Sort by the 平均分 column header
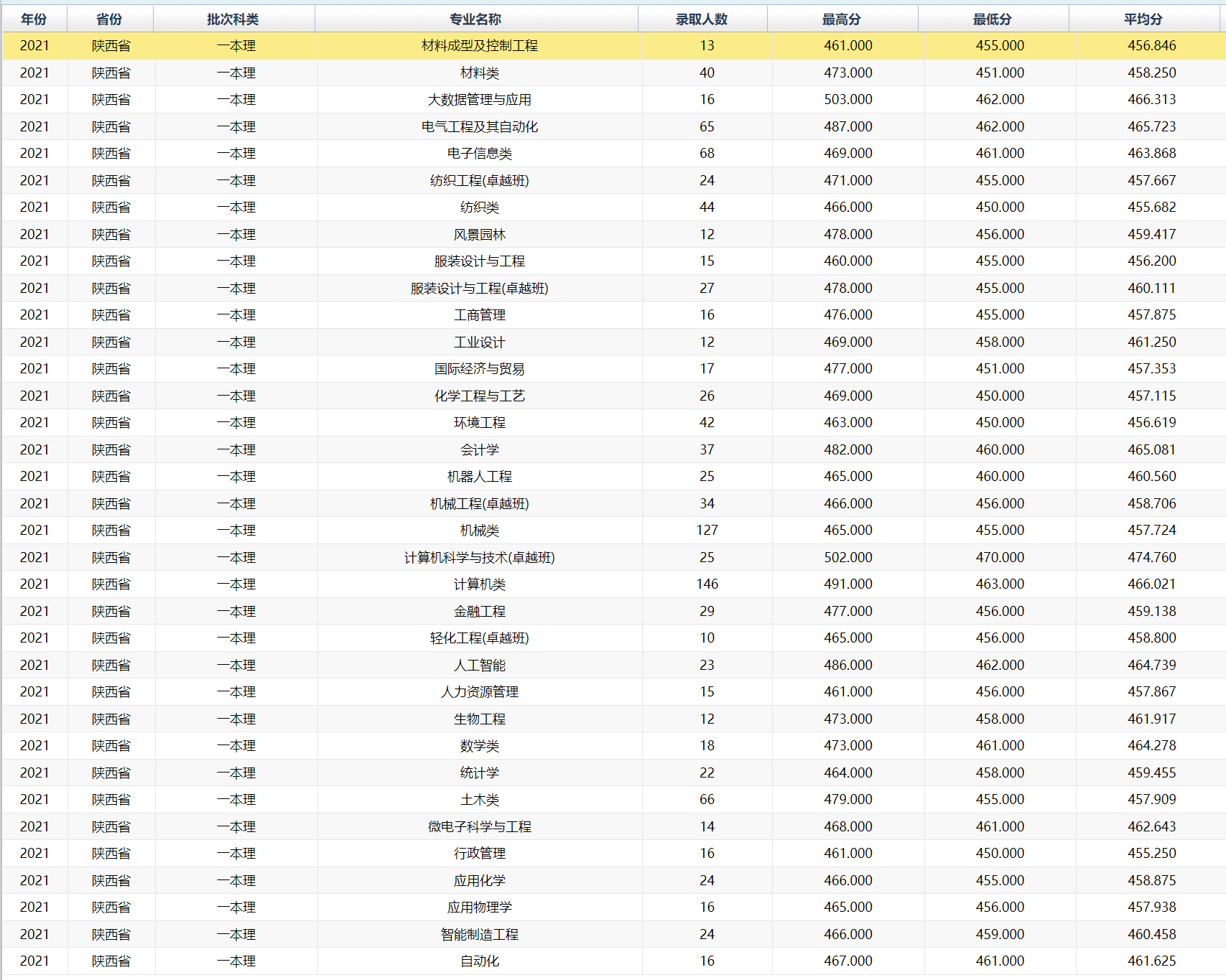Screen dimensions: 1226x980 1143,19
